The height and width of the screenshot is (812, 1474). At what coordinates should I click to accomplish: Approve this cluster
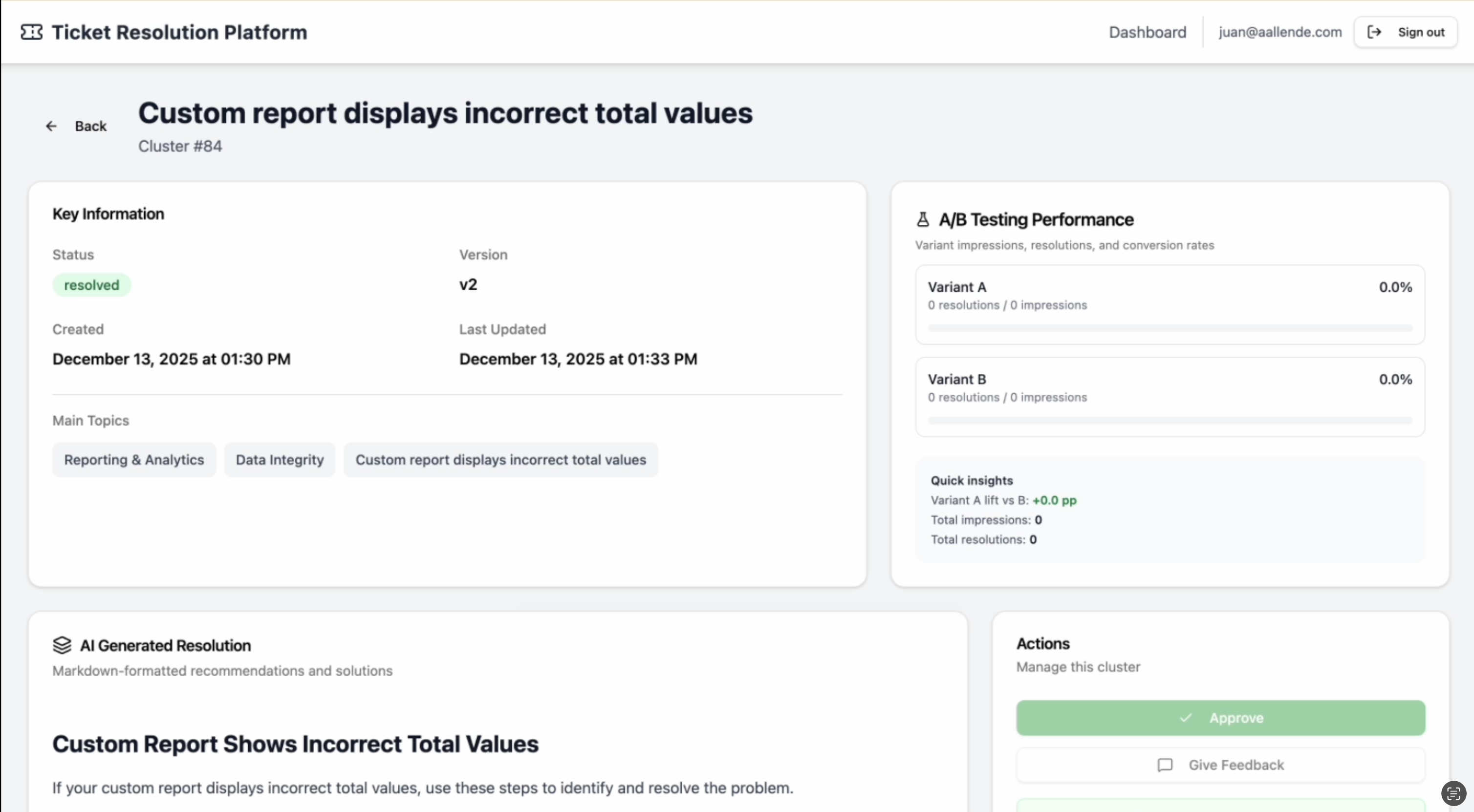1220,718
